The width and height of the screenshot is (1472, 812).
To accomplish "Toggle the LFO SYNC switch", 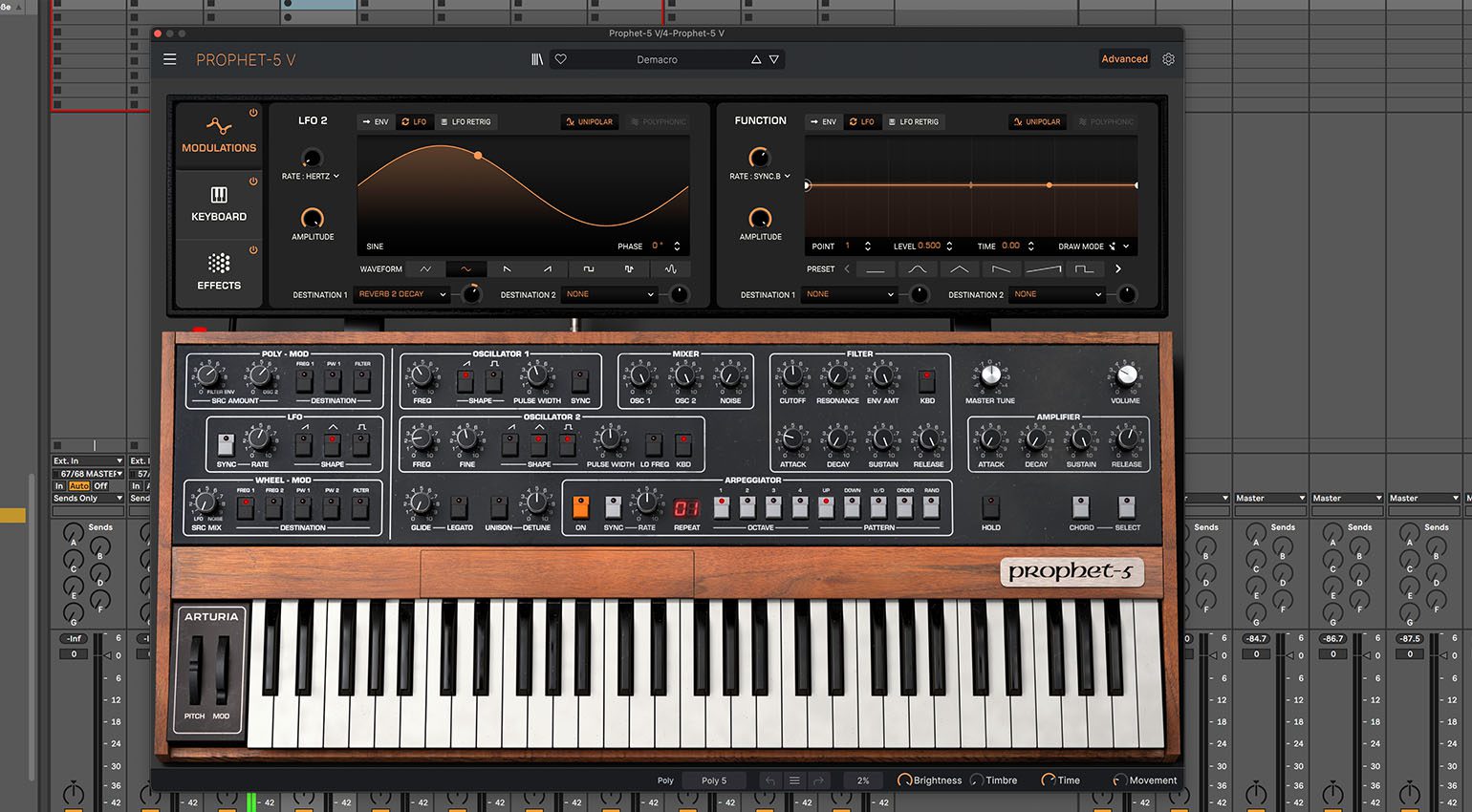I will (226, 444).
